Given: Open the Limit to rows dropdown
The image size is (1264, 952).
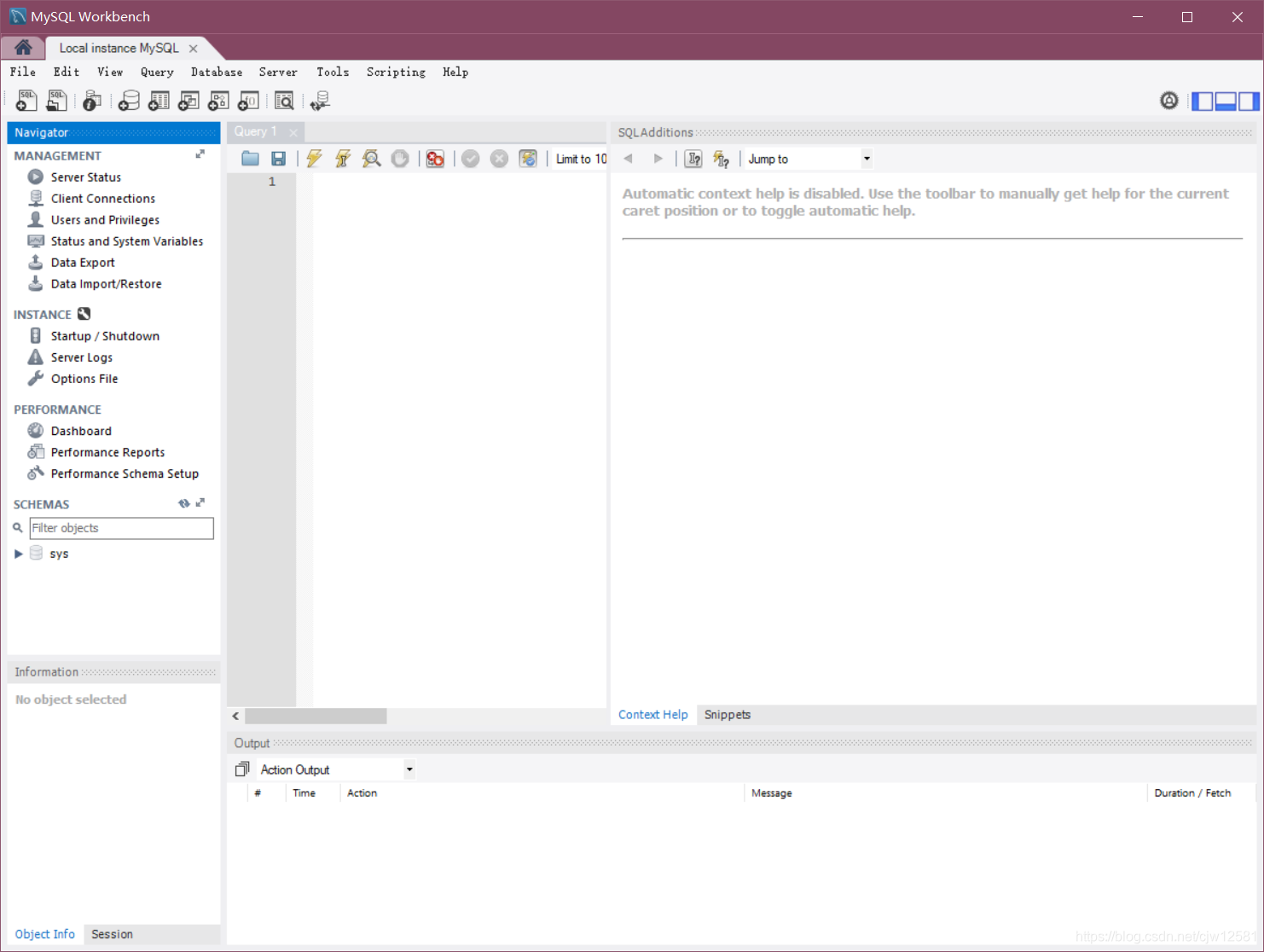Looking at the screenshot, I should pos(581,159).
